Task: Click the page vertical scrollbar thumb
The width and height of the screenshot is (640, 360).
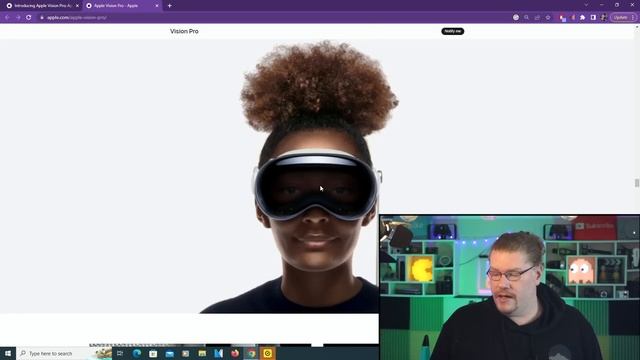Action: 637,183
